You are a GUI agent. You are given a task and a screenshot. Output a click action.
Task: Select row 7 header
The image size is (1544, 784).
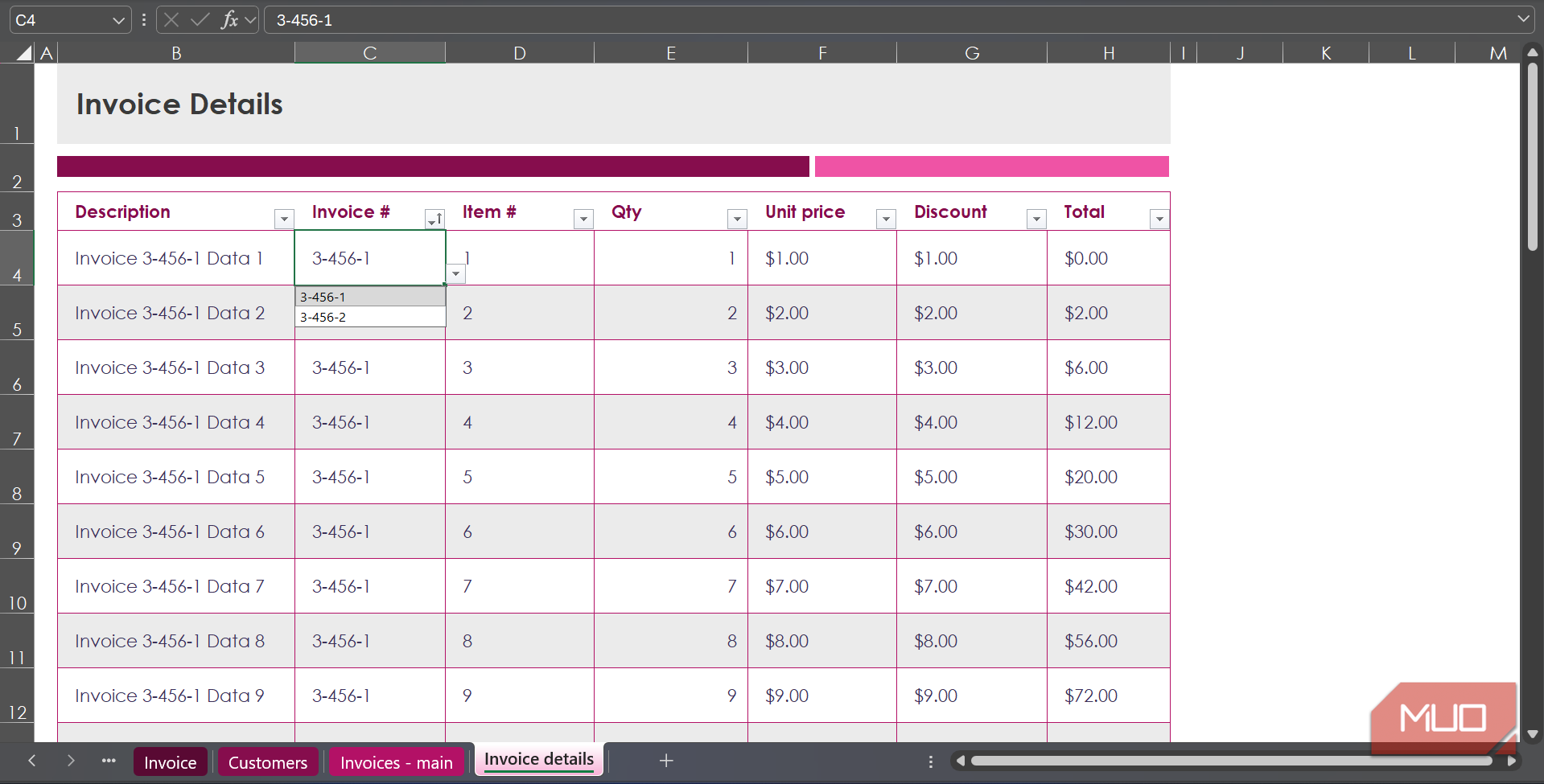pyautogui.click(x=17, y=422)
